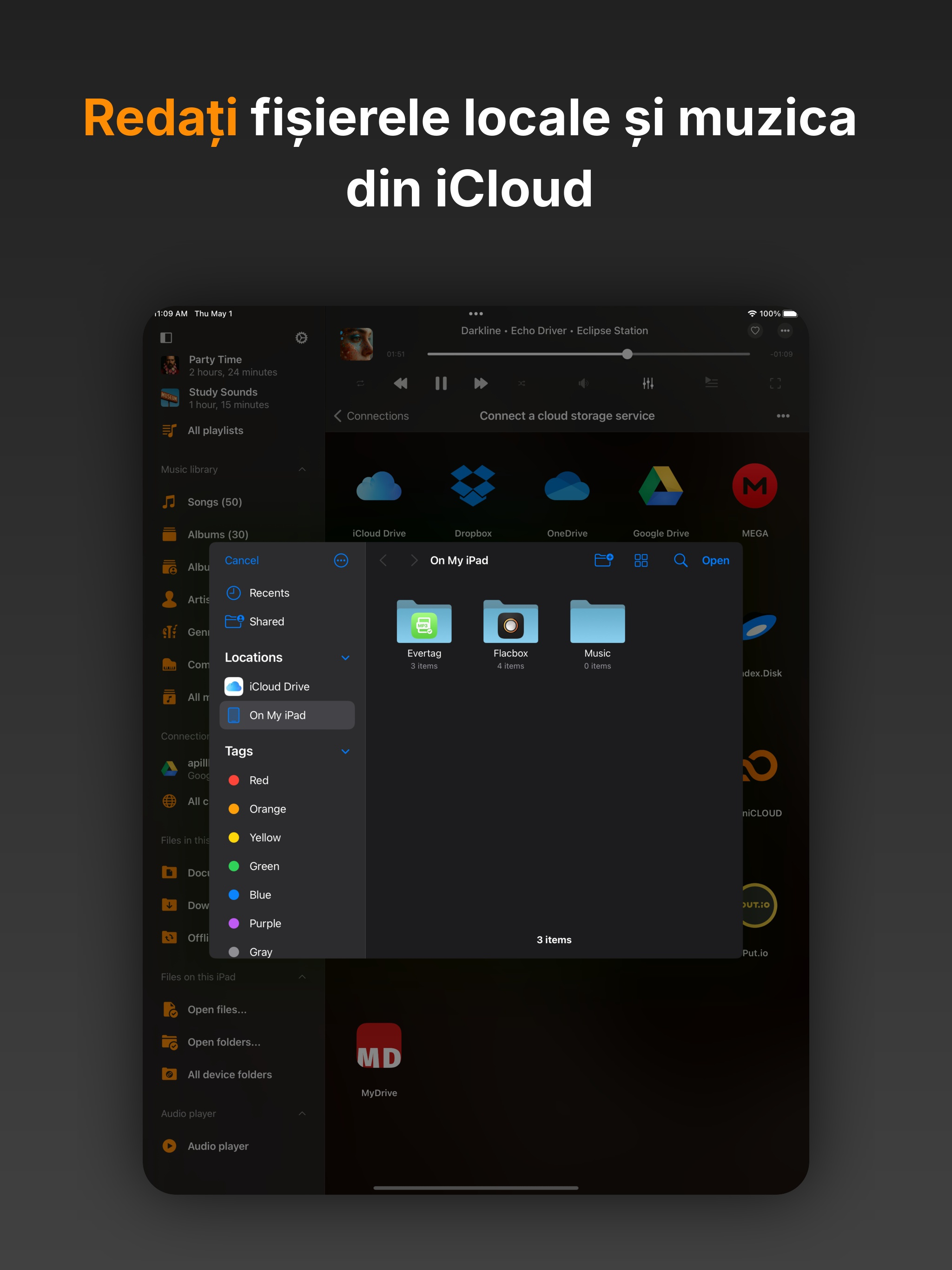Open multitasking dots at top
The height and width of the screenshot is (1270, 952).
click(476, 314)
